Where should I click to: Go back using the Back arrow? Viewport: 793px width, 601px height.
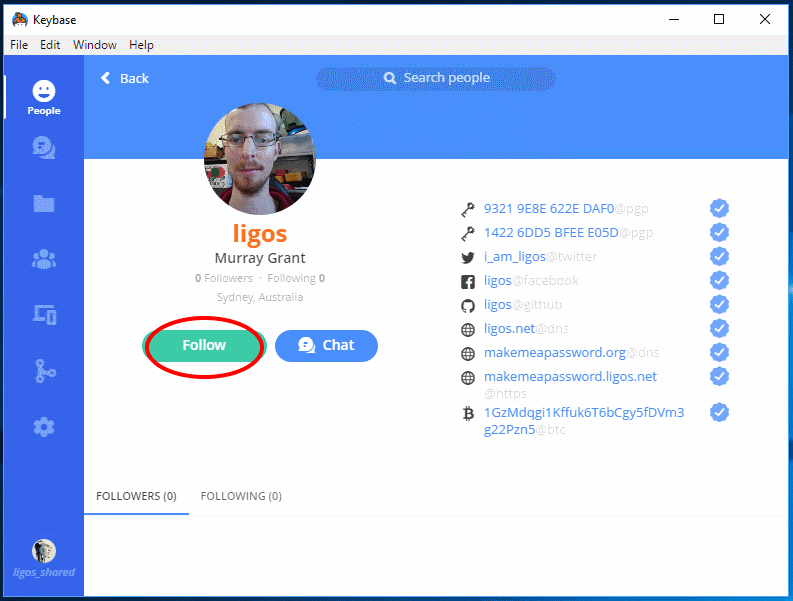pyautogui.click(x=124, y=78)
